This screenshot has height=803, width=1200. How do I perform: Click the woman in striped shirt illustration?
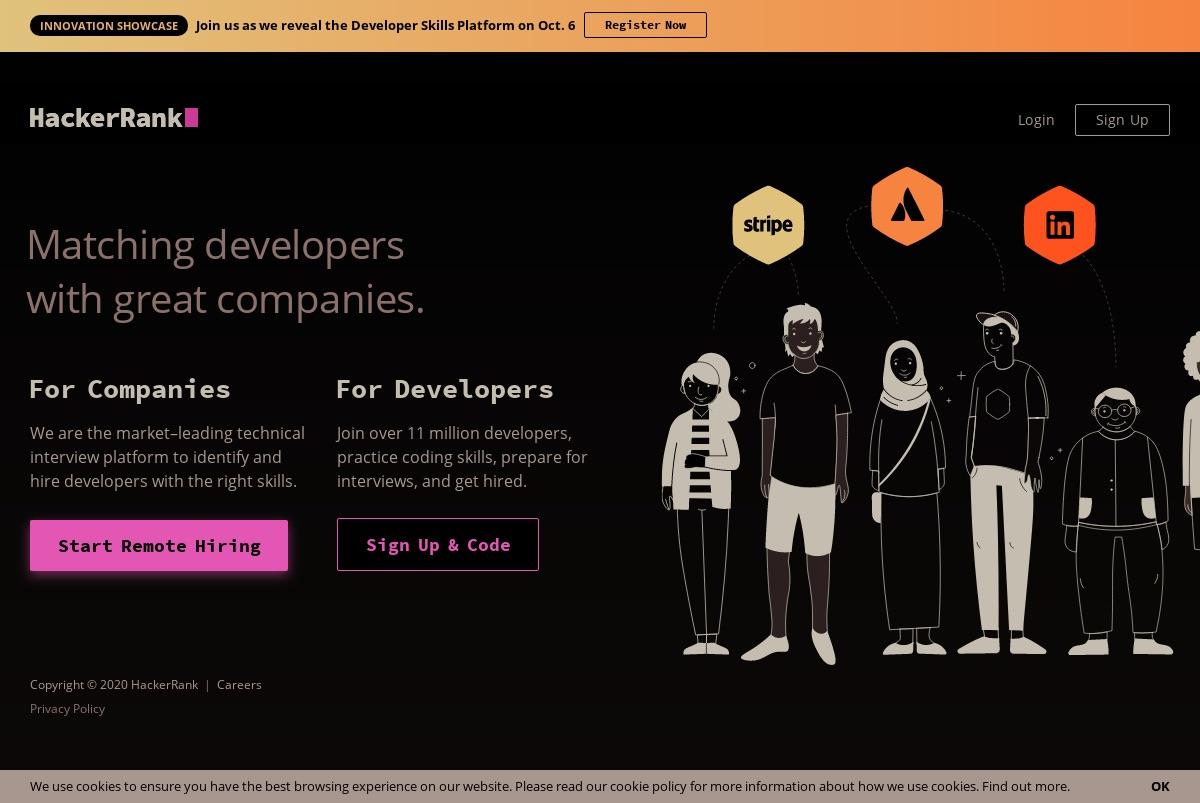click(x=702, y=505)
